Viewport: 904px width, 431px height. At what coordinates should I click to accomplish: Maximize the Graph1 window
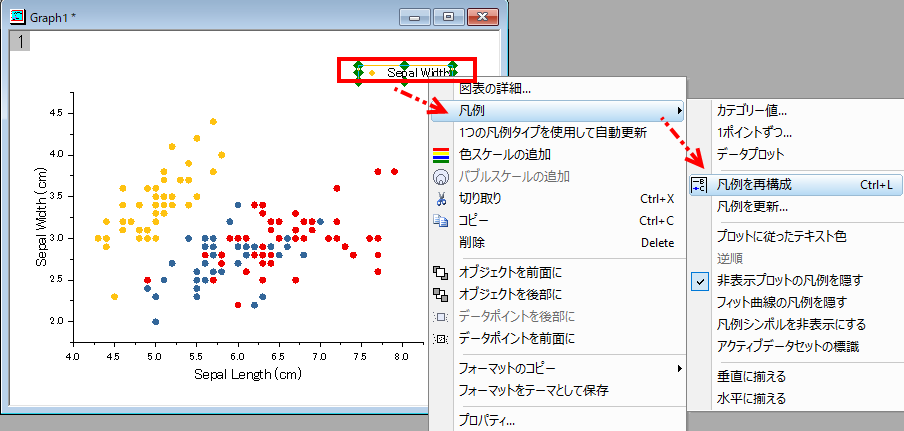point(449,17)
